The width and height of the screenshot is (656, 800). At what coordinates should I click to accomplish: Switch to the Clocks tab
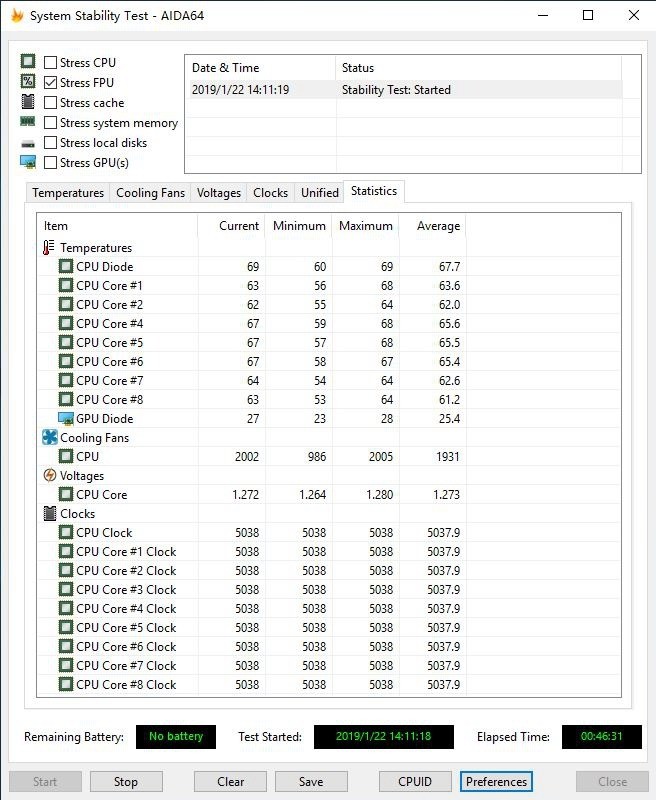[270, 193]
